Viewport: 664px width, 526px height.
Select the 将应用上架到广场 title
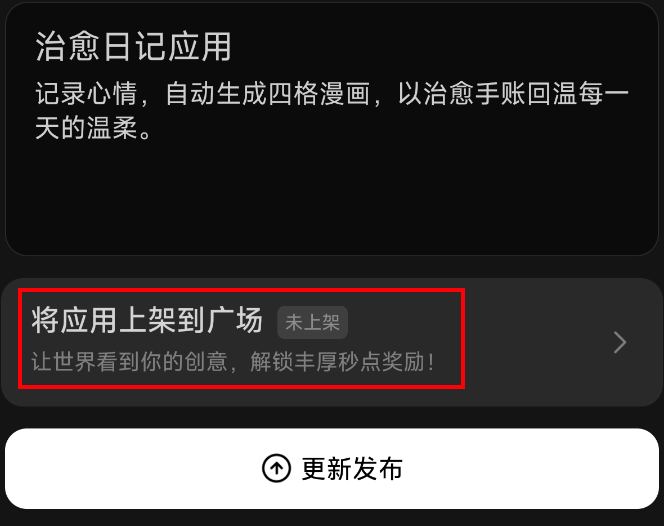[x=147, y=320]
